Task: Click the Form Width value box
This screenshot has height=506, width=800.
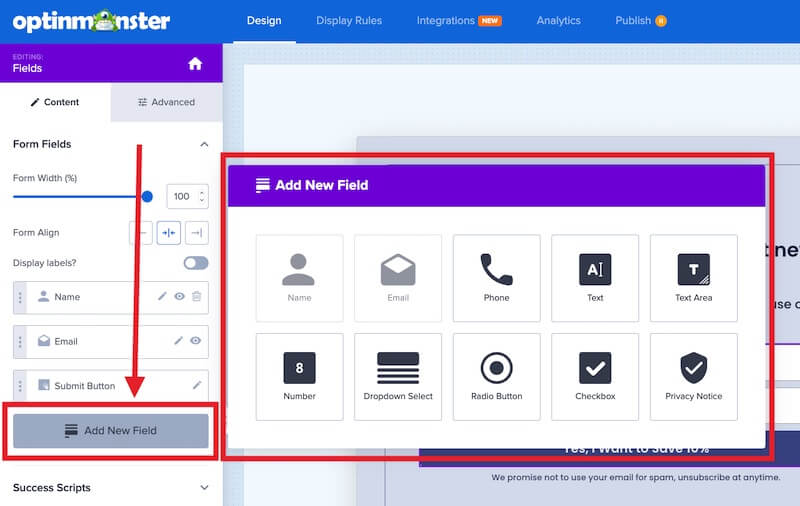Action: tap(187, 196)
